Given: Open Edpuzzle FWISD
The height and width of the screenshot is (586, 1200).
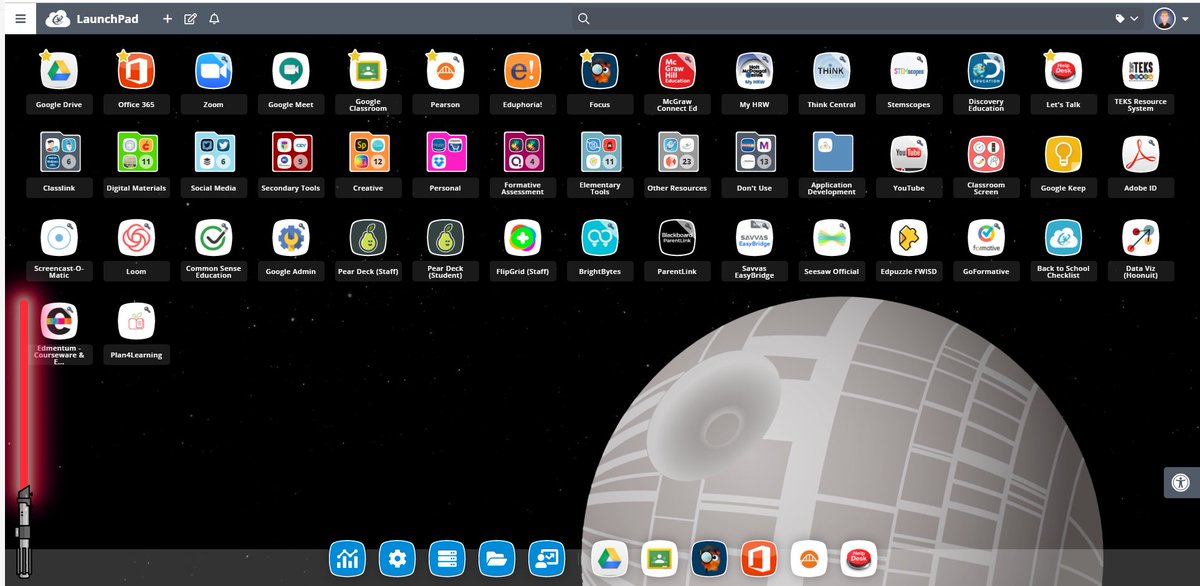Looking at the screenshot, I should (909, 238).
